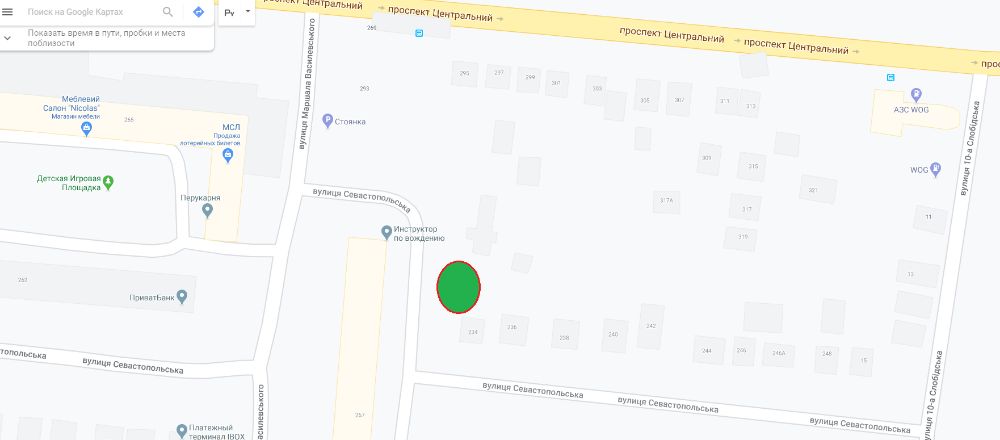
Task: Click building number 263
Action: [x=22, y=279]
